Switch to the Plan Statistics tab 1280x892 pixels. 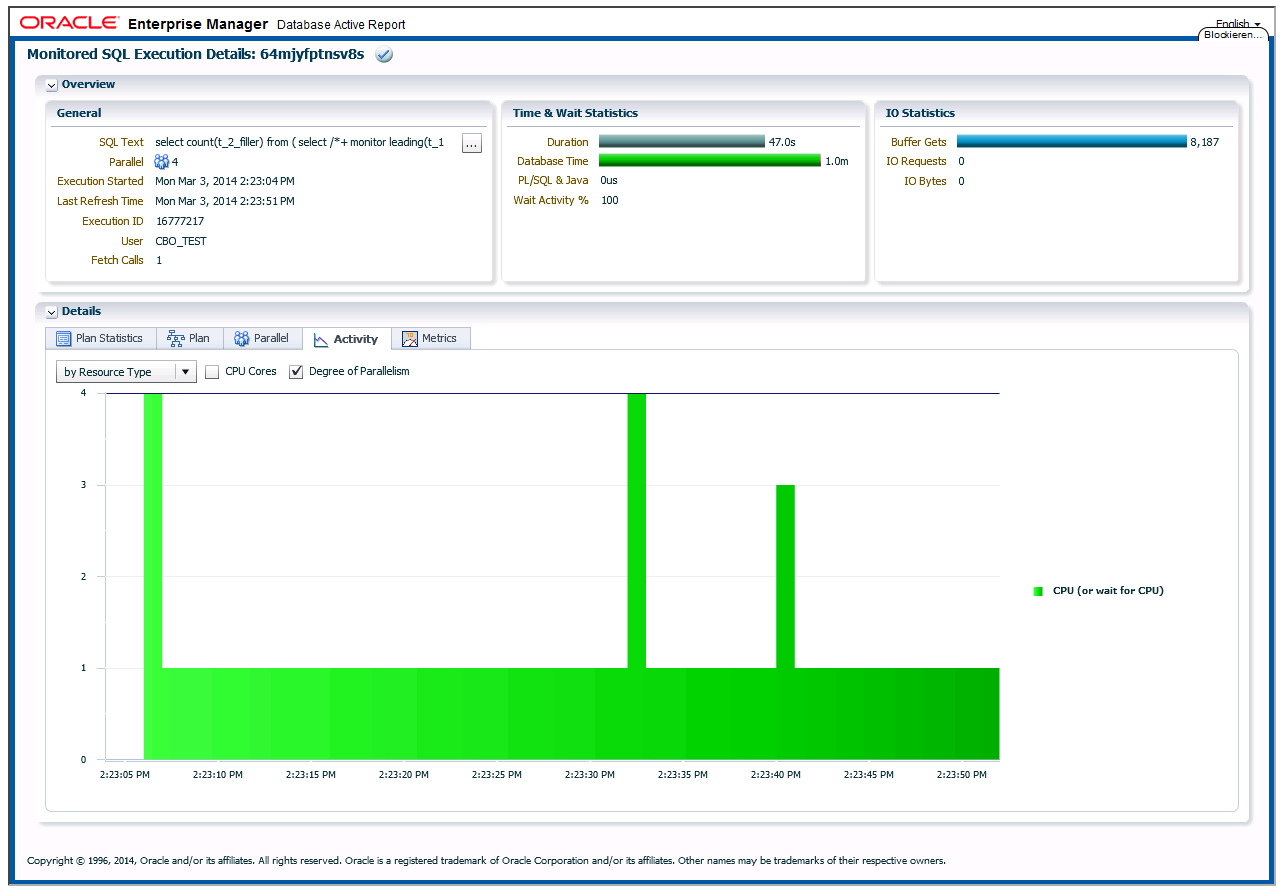pyautogui.click(x=100, y=339)
